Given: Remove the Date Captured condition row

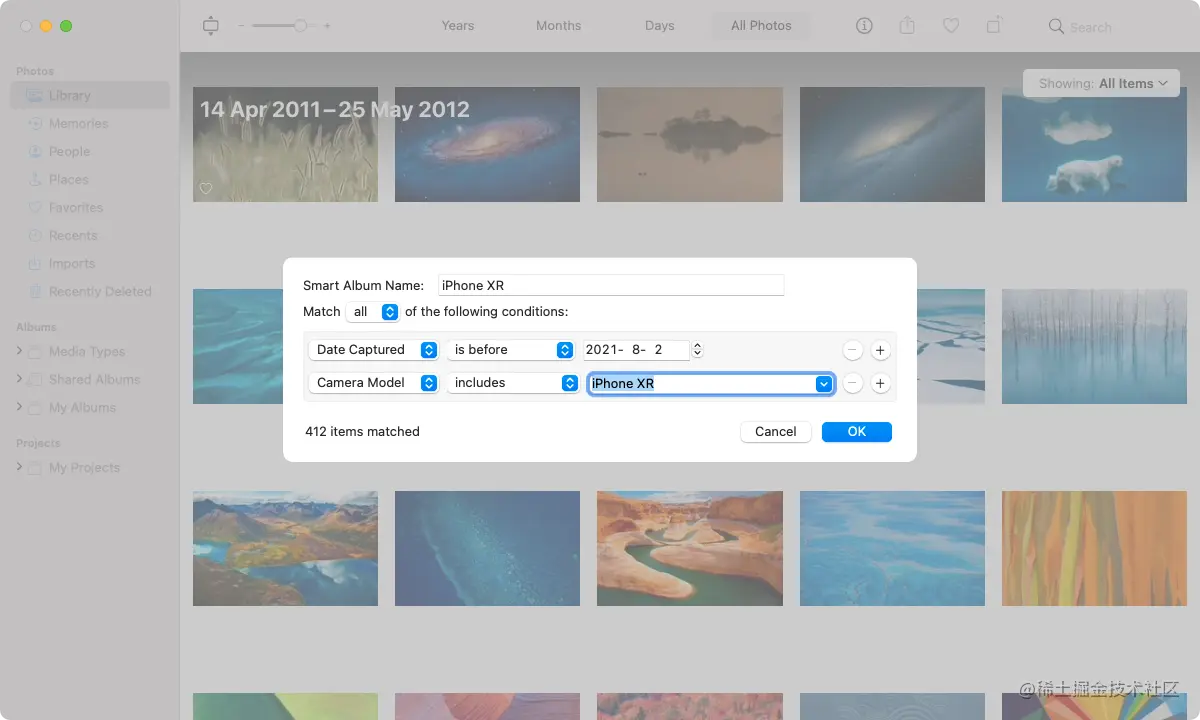Looking at the screenshot, I should [852, 351].
